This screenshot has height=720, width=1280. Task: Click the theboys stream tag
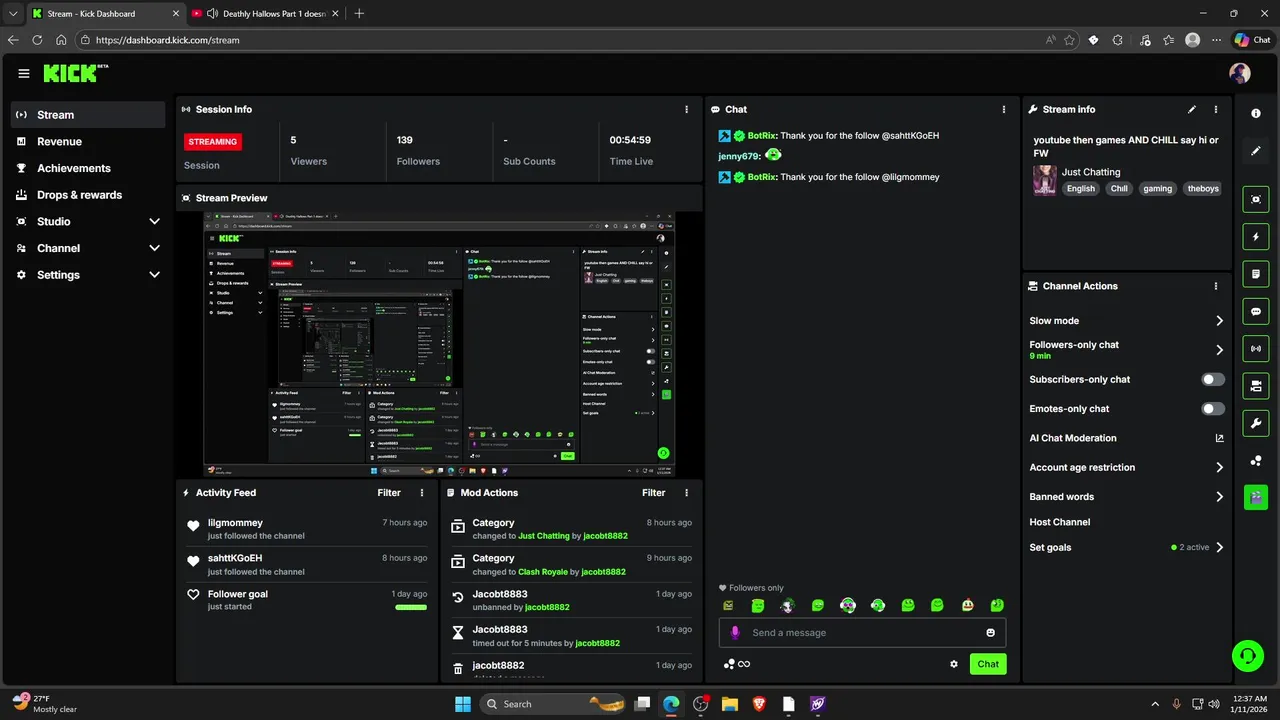click(x=1203, y=189)
